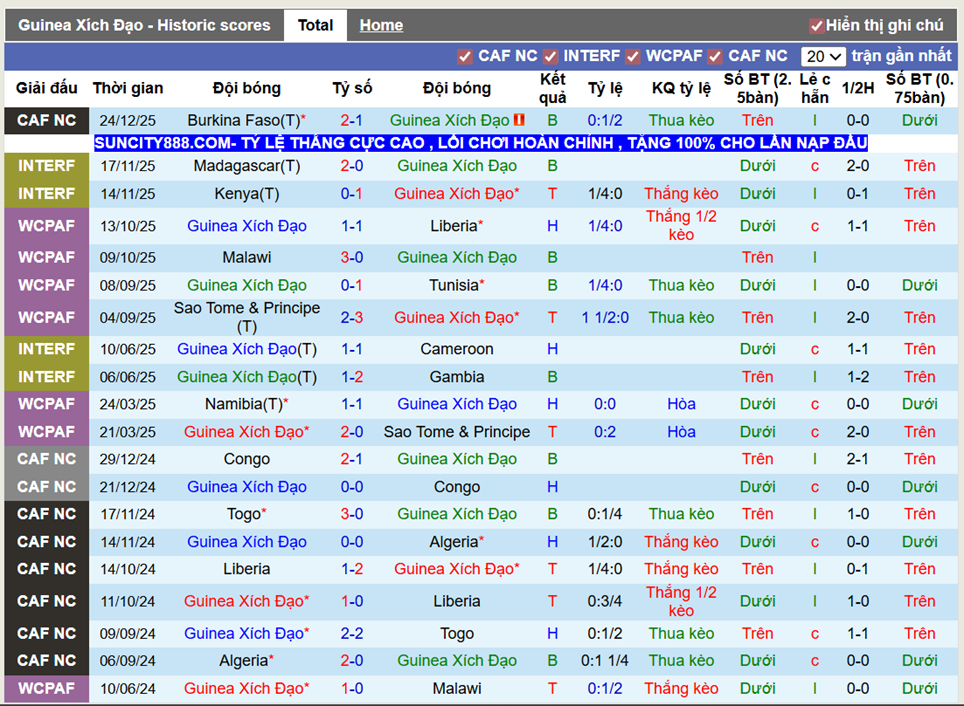964x706 pixels.
Task: Click odds 1 1/2:0 on 04/09/25
Action: (605, 317)
